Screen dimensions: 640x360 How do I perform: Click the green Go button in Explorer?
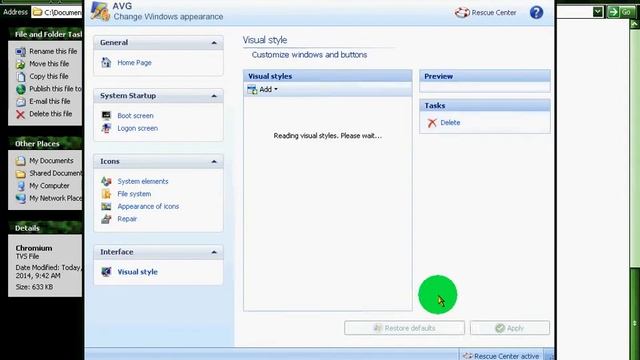[x=620, y=12]
